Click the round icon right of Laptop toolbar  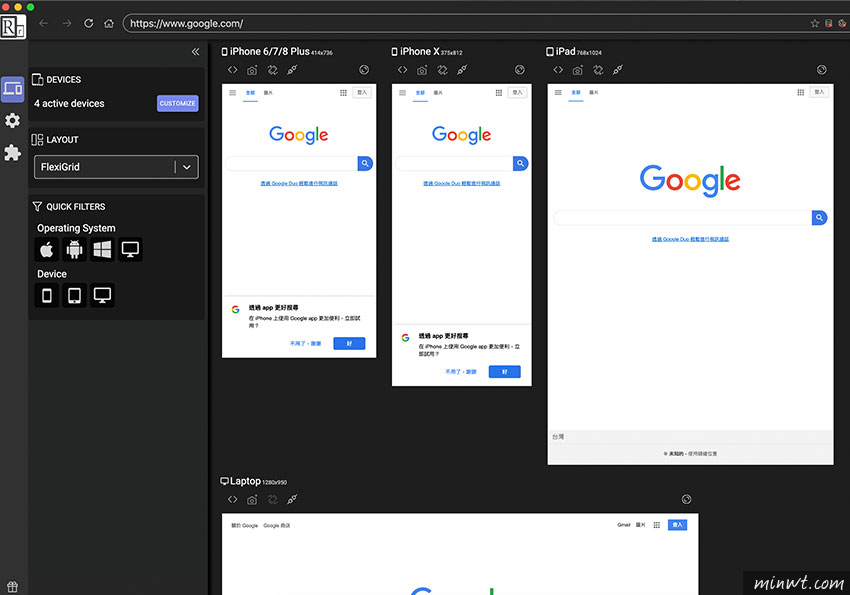[x=687, y=500]
